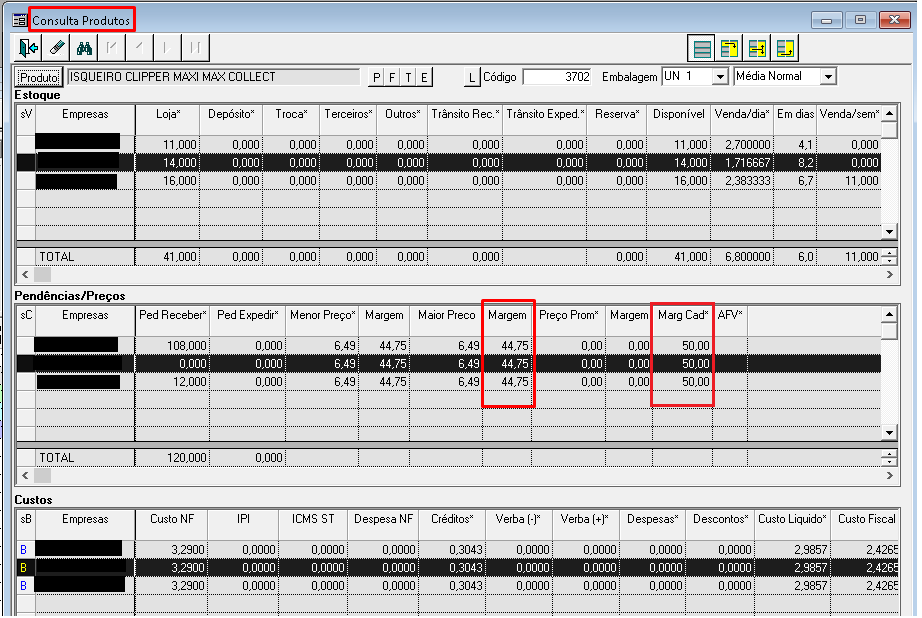Click Pendências horizontal scroll left arrow
922x618 pixels.
click(25, 475)
